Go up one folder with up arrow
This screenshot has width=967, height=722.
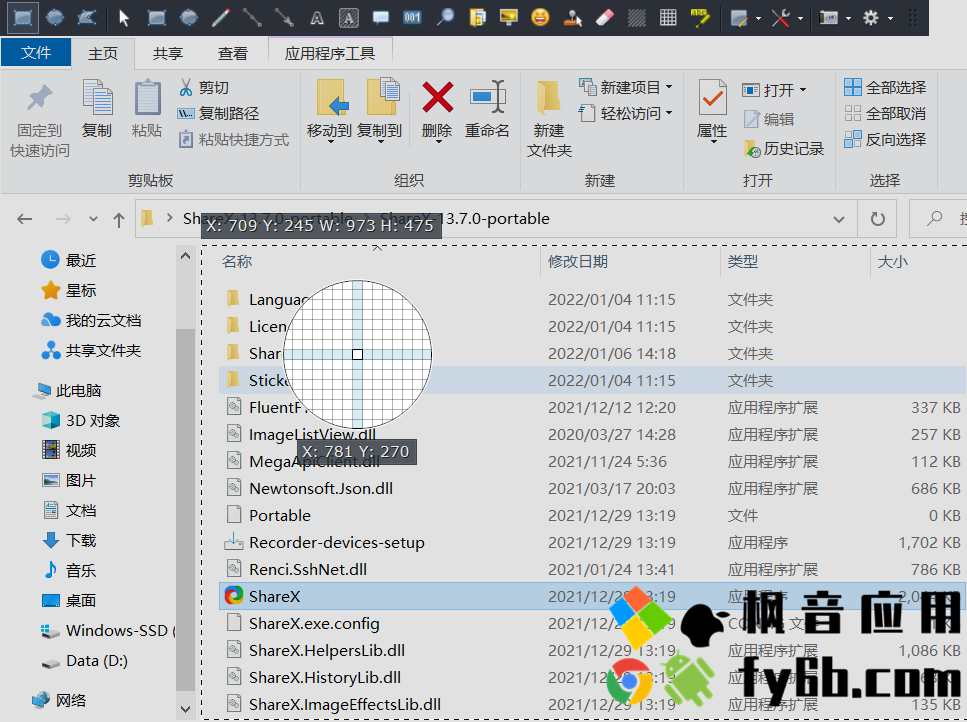[119, 219]
